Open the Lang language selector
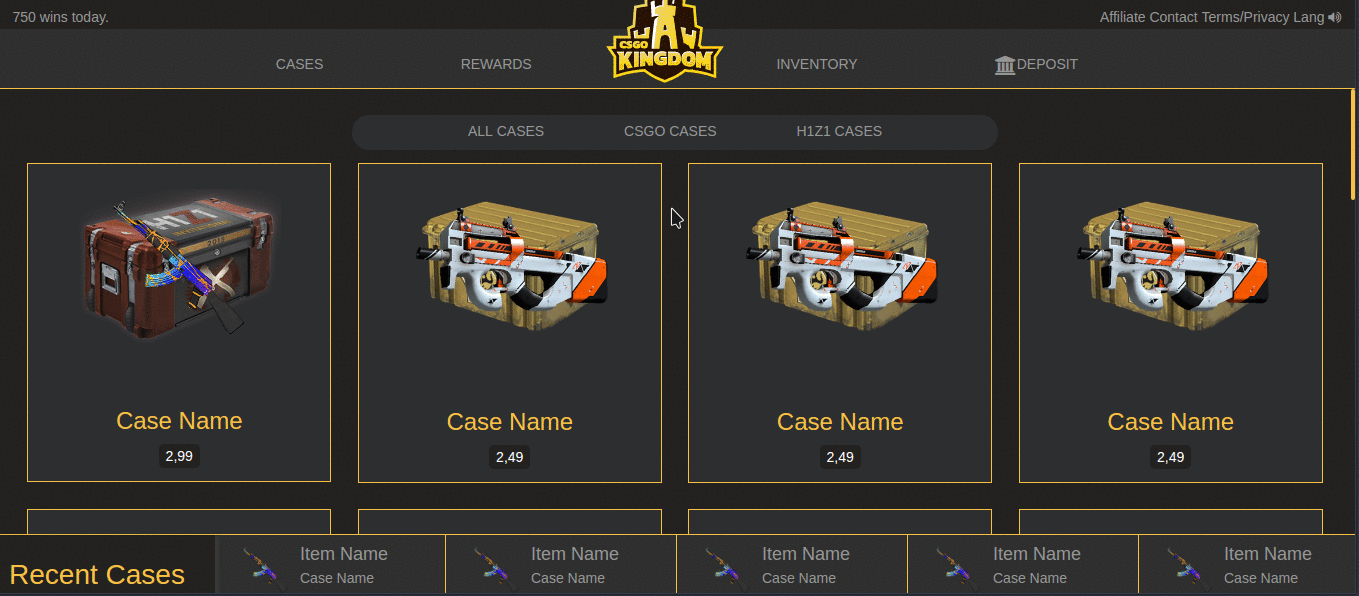This screenshot has height=596, width=1359. [x=1310, y=17]
